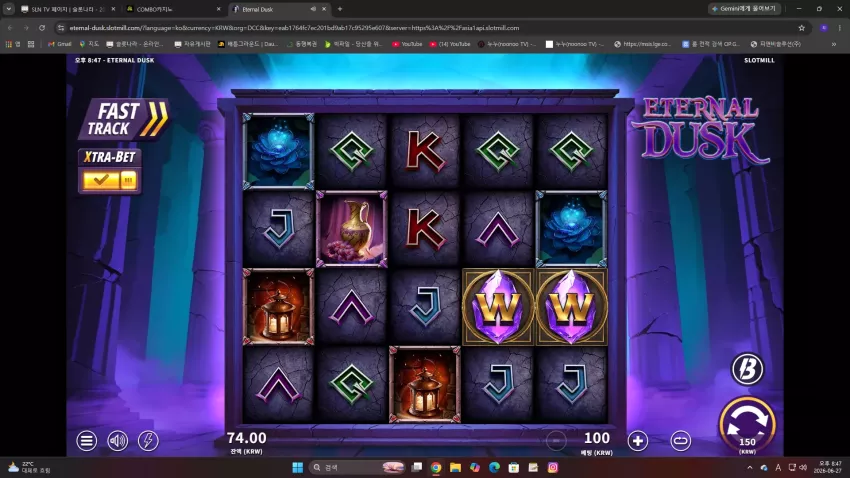Open Chrome from the taskbar
Viewport: 850px width, 478px height.
click(436, 467)
